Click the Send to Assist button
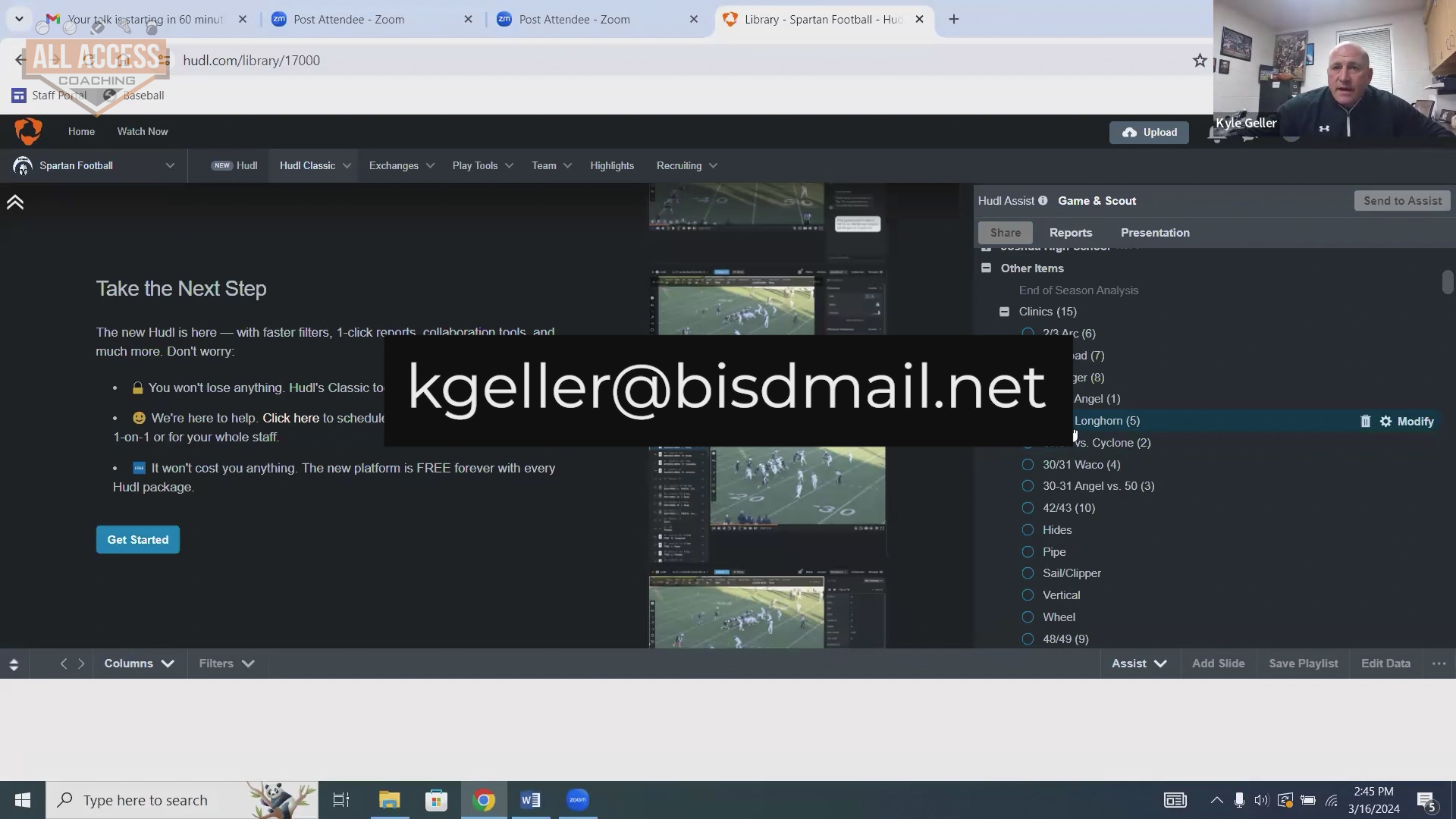 pos(1402,201)
